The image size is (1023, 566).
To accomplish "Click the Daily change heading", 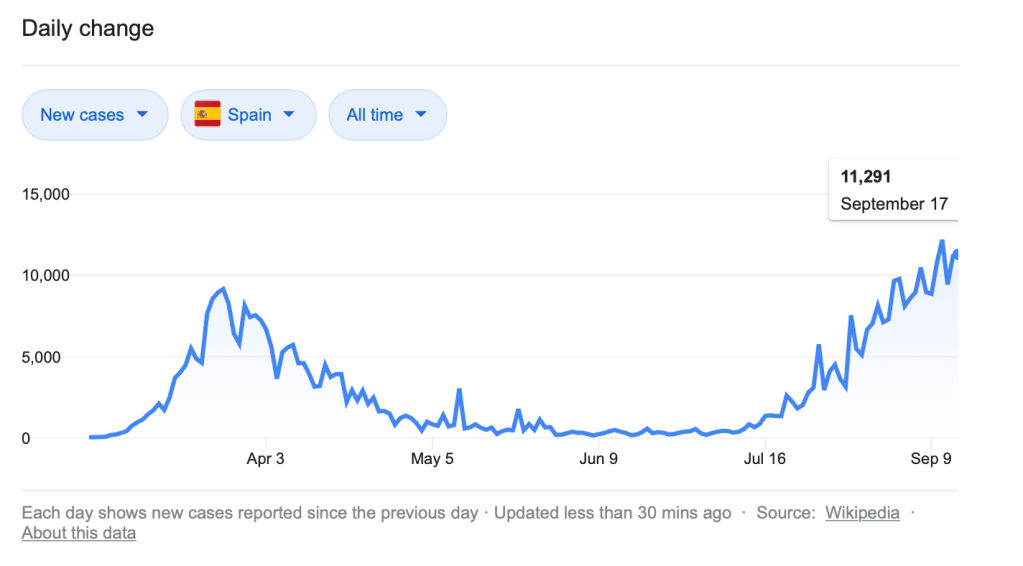I will (x=88, y=28).
